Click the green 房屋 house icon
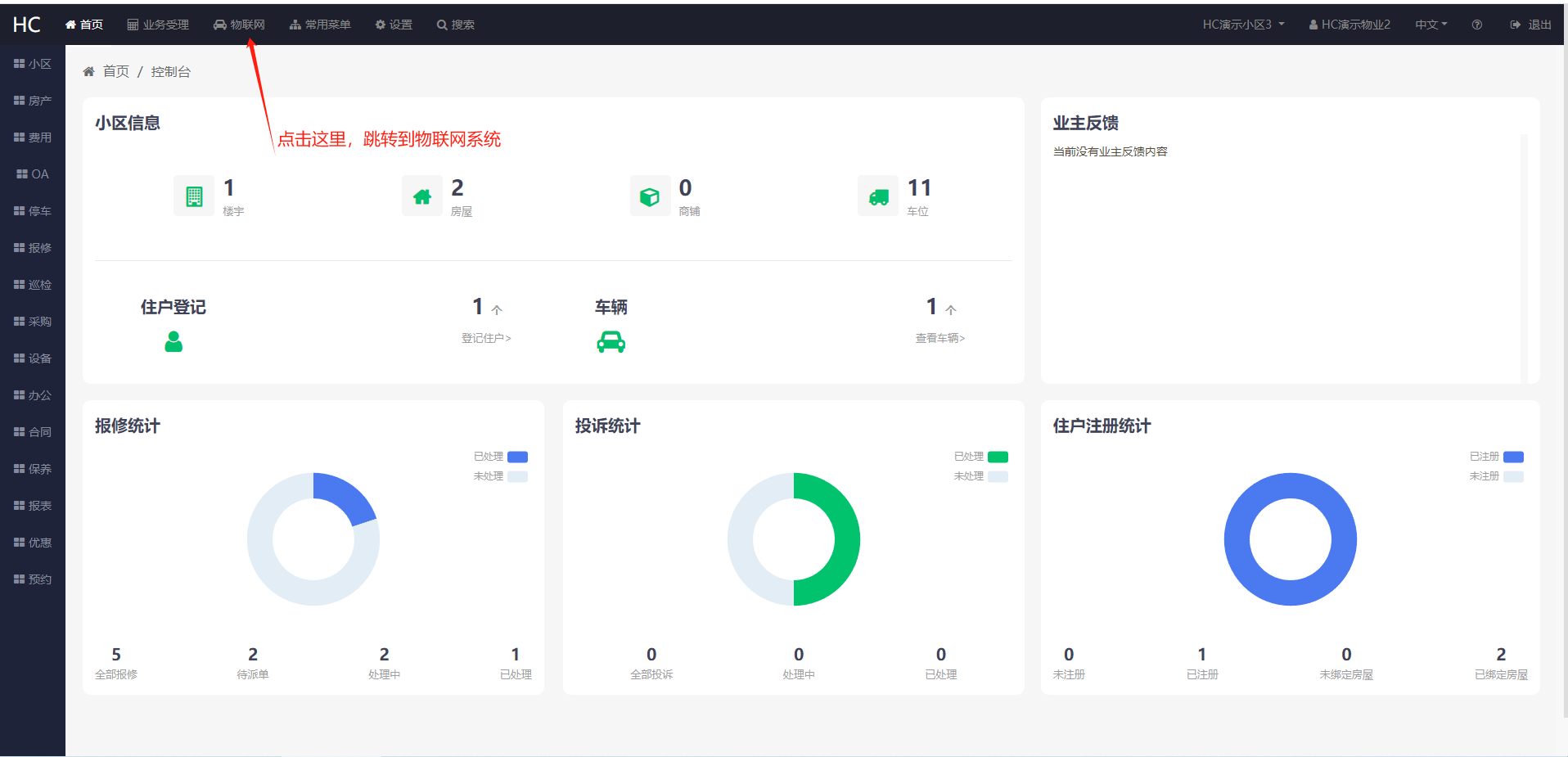Viewport: 1568px width, 757px height. (422, 196)
